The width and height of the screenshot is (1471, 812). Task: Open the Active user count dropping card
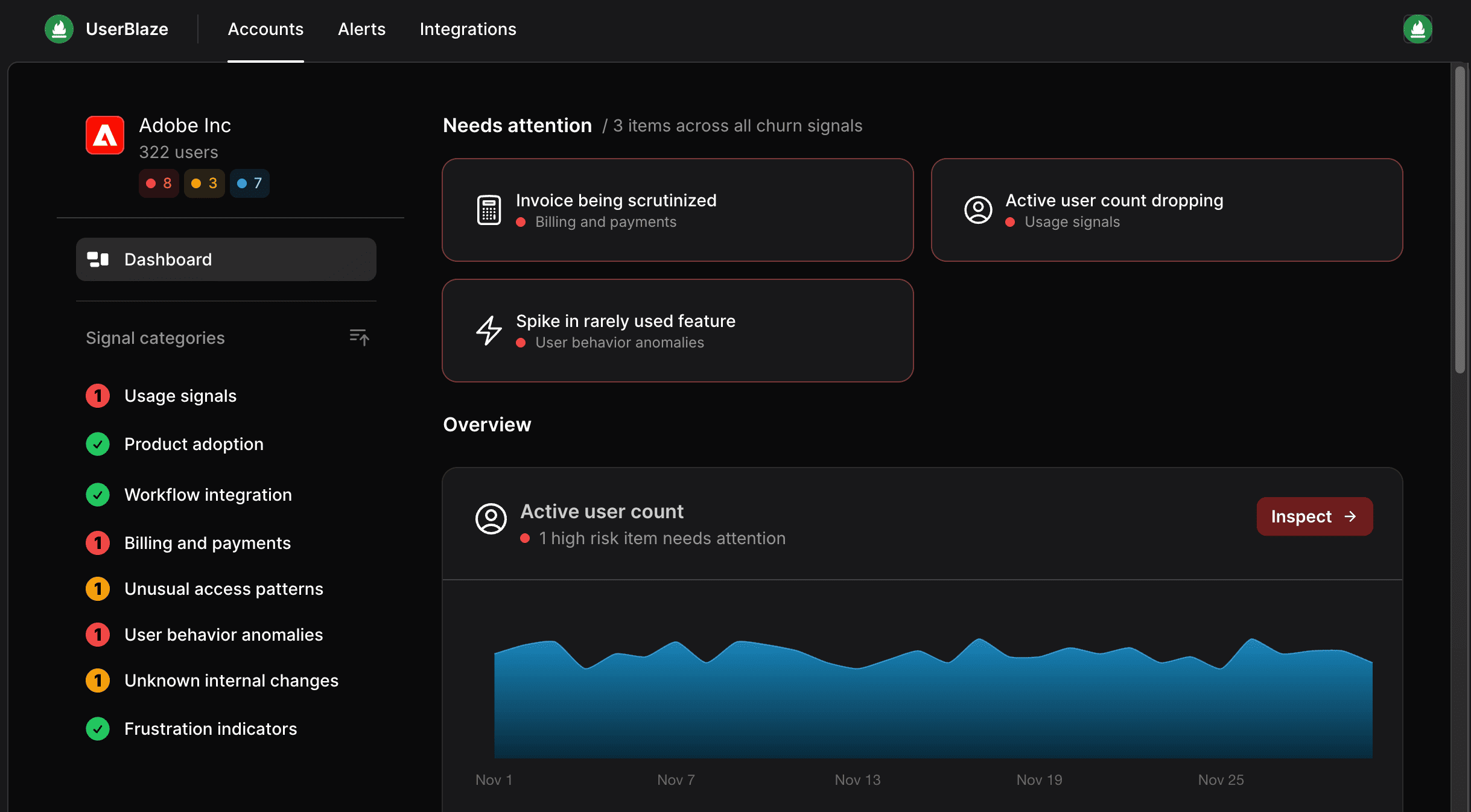[x=1167, y=210]
